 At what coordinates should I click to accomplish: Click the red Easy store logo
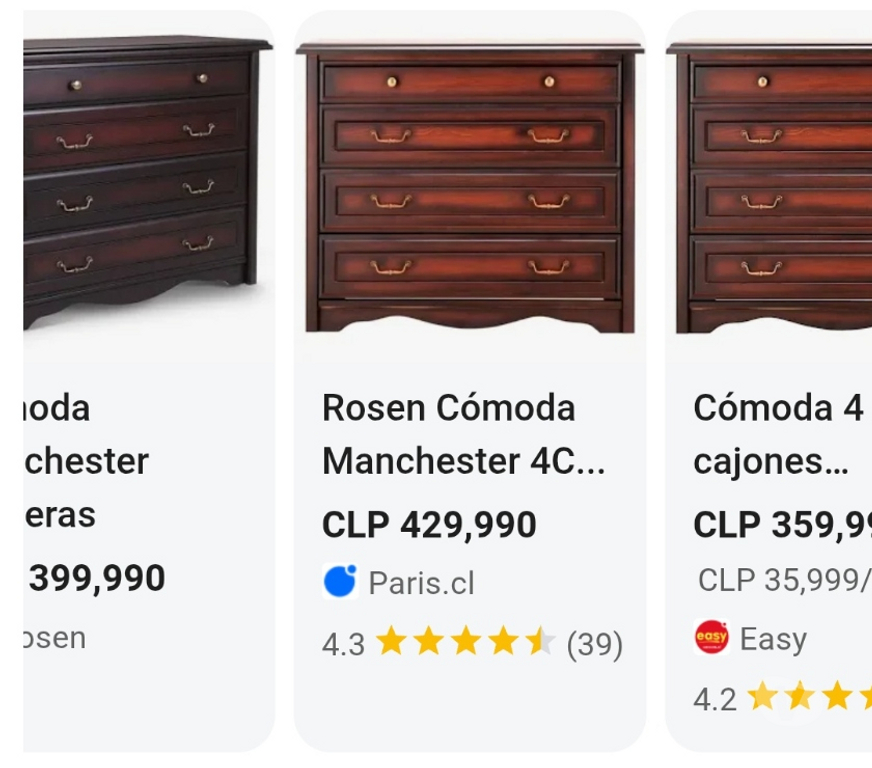[x=711, y=638]
